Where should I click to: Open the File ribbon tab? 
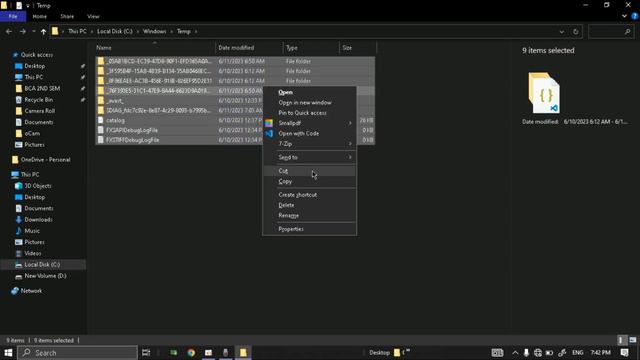(x=13, y=16)
